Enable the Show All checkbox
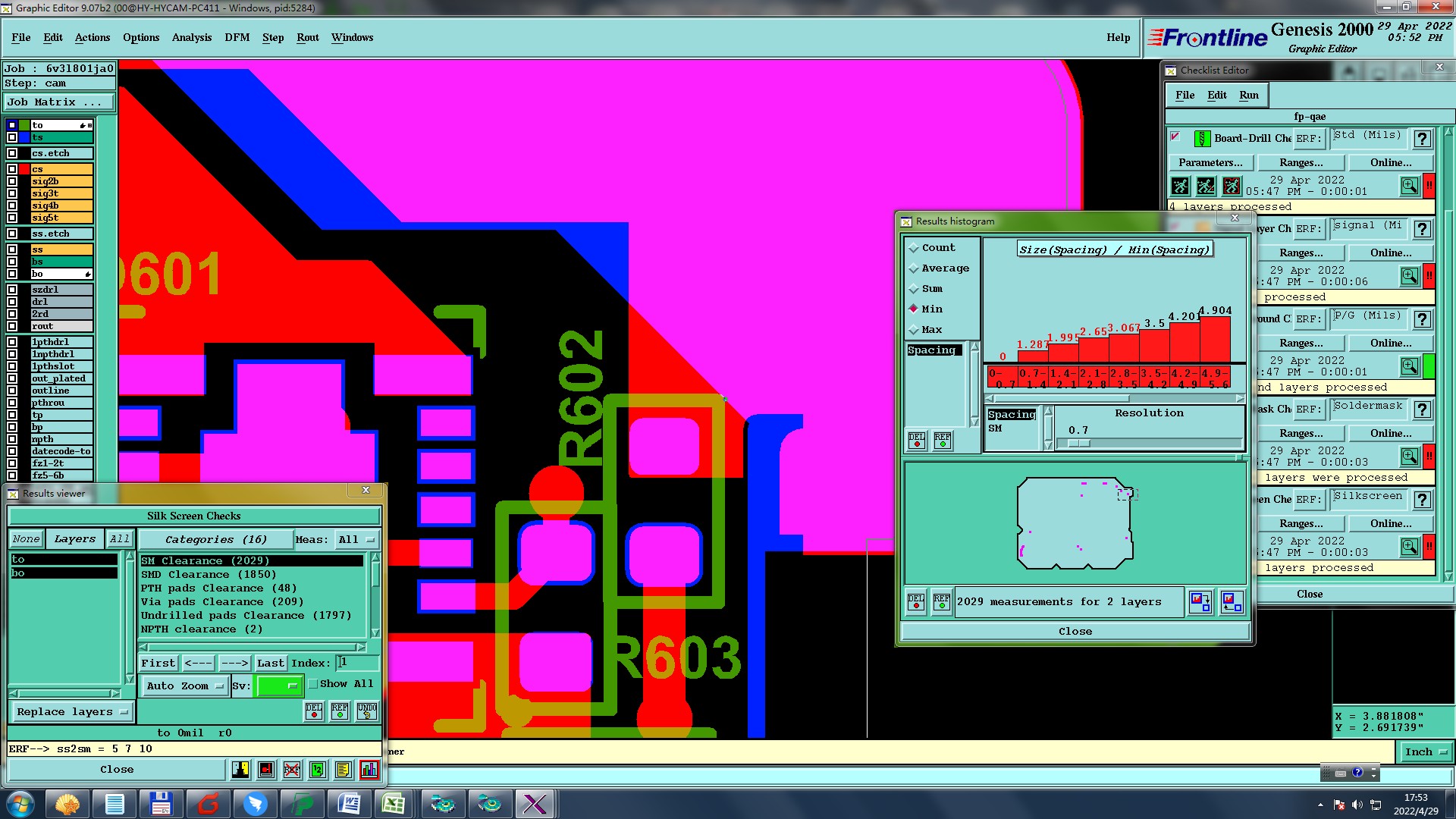The height and width of the screenshot is (819, 1456). point(313,684)
